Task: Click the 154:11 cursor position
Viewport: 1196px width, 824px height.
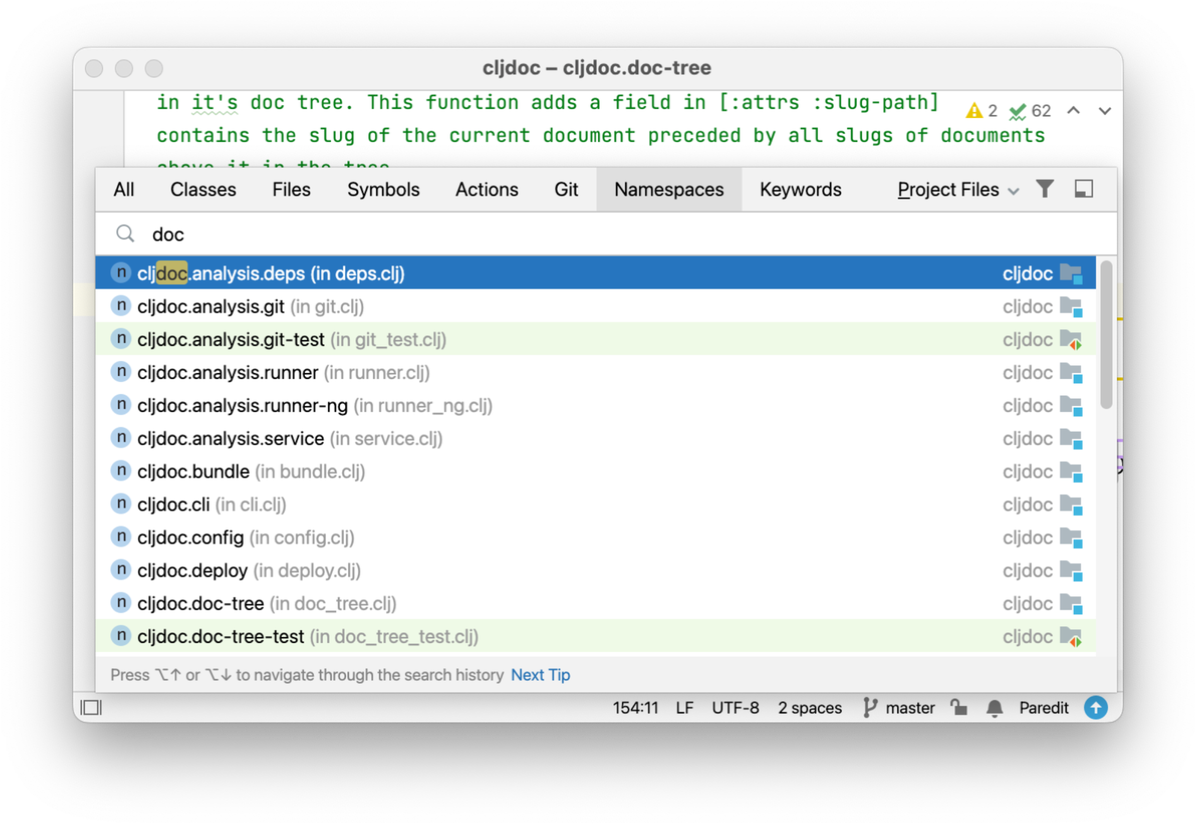Action: [x=635, y=708]
